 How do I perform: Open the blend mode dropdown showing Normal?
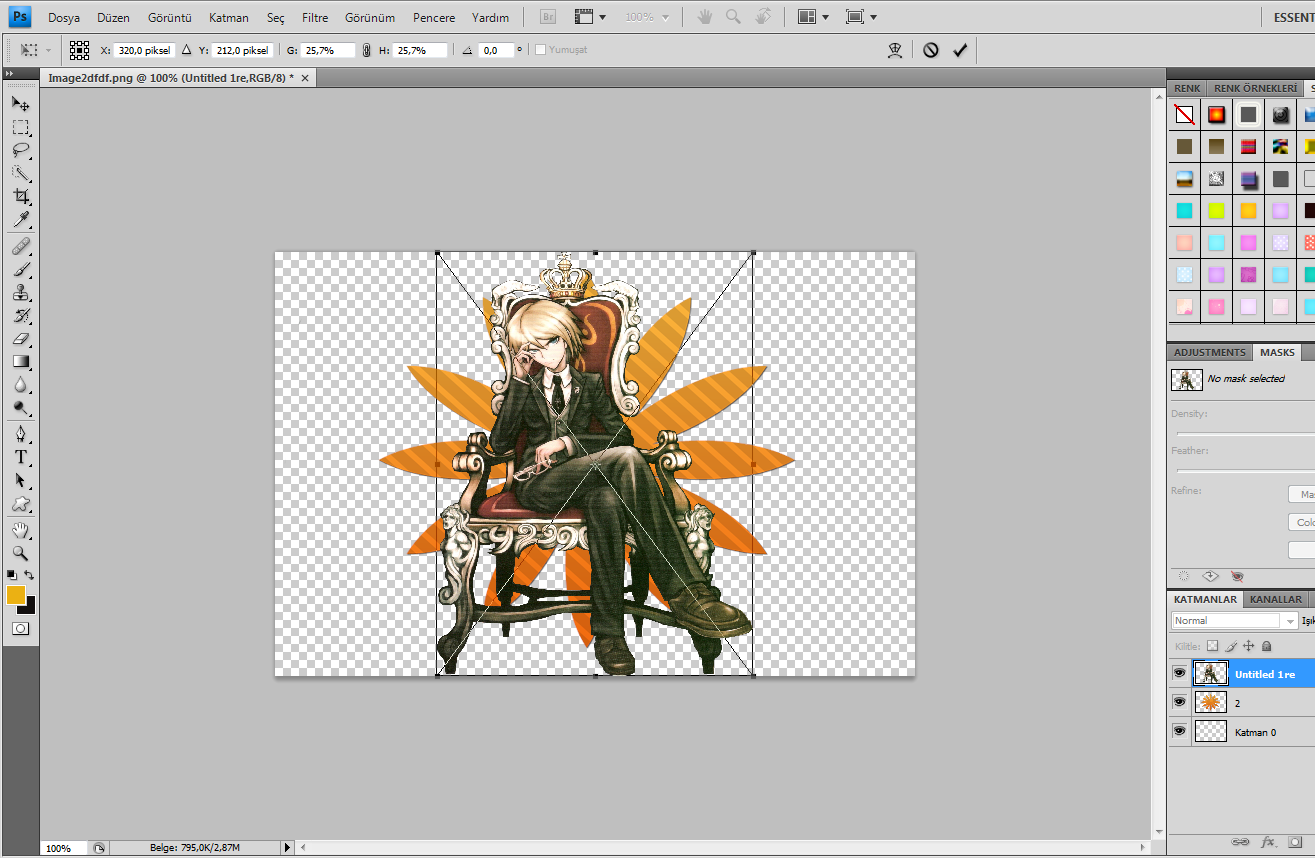pos(1234,621)
